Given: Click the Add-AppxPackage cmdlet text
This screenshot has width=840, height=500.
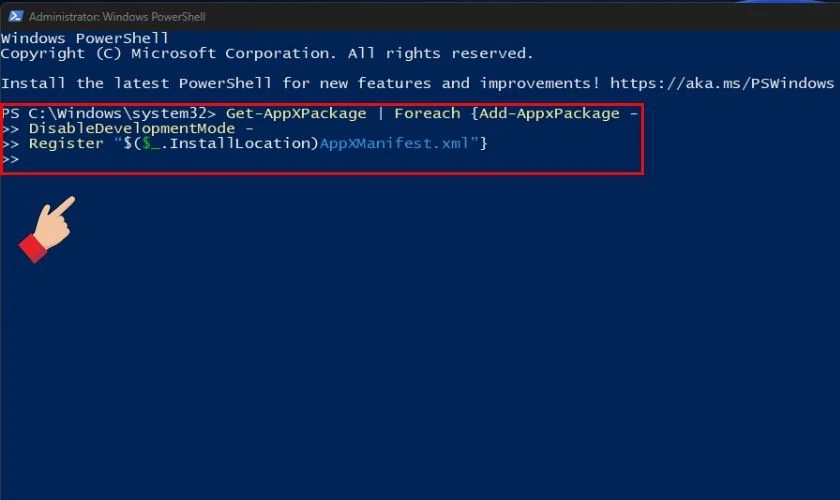Looking at the screenshot, I should [x=549, y=114].
